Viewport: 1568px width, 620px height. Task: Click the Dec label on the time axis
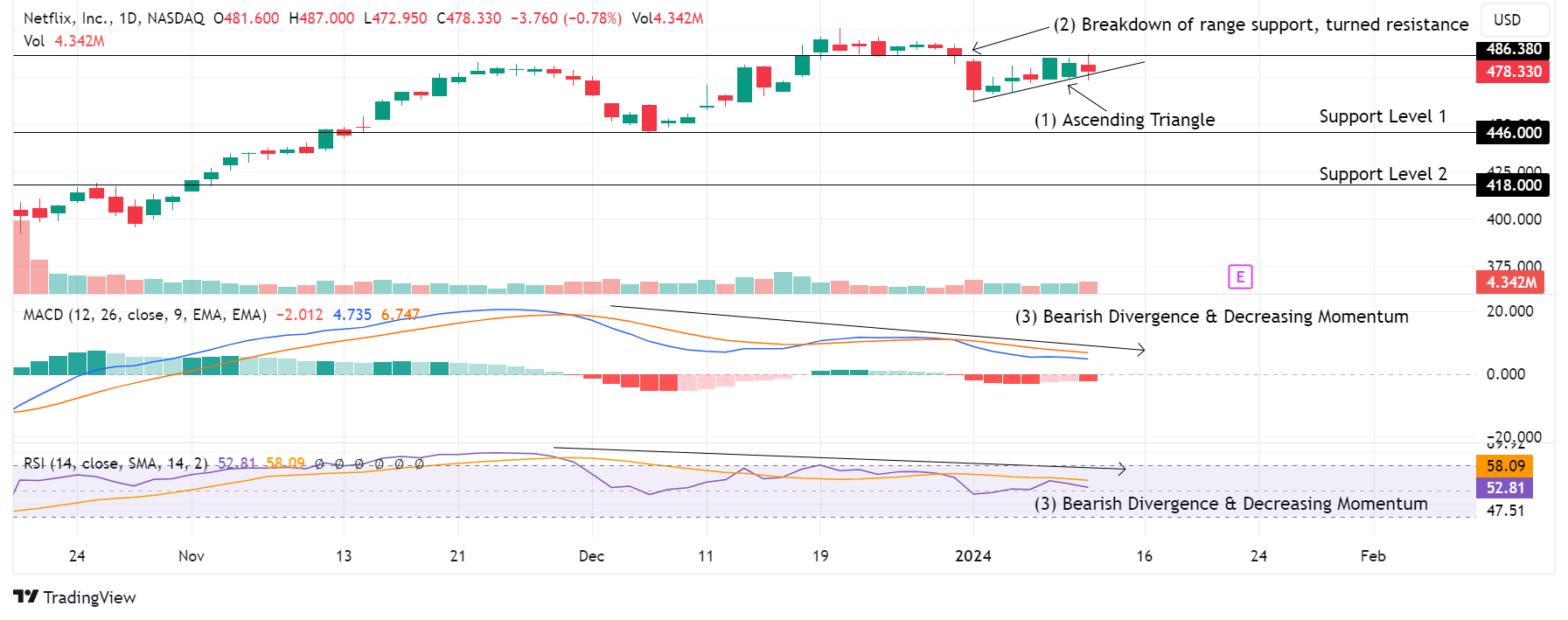pyautogui.click(x=592, y=556)
